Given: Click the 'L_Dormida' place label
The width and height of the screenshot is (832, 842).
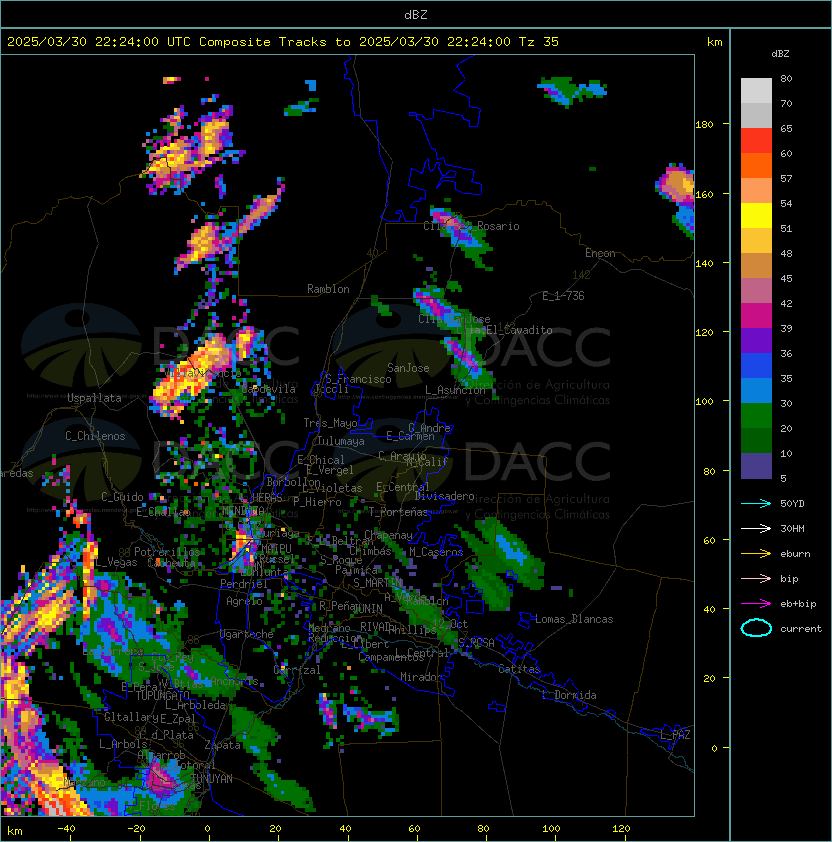Looking at the screenshot, I should coord(569,695).
